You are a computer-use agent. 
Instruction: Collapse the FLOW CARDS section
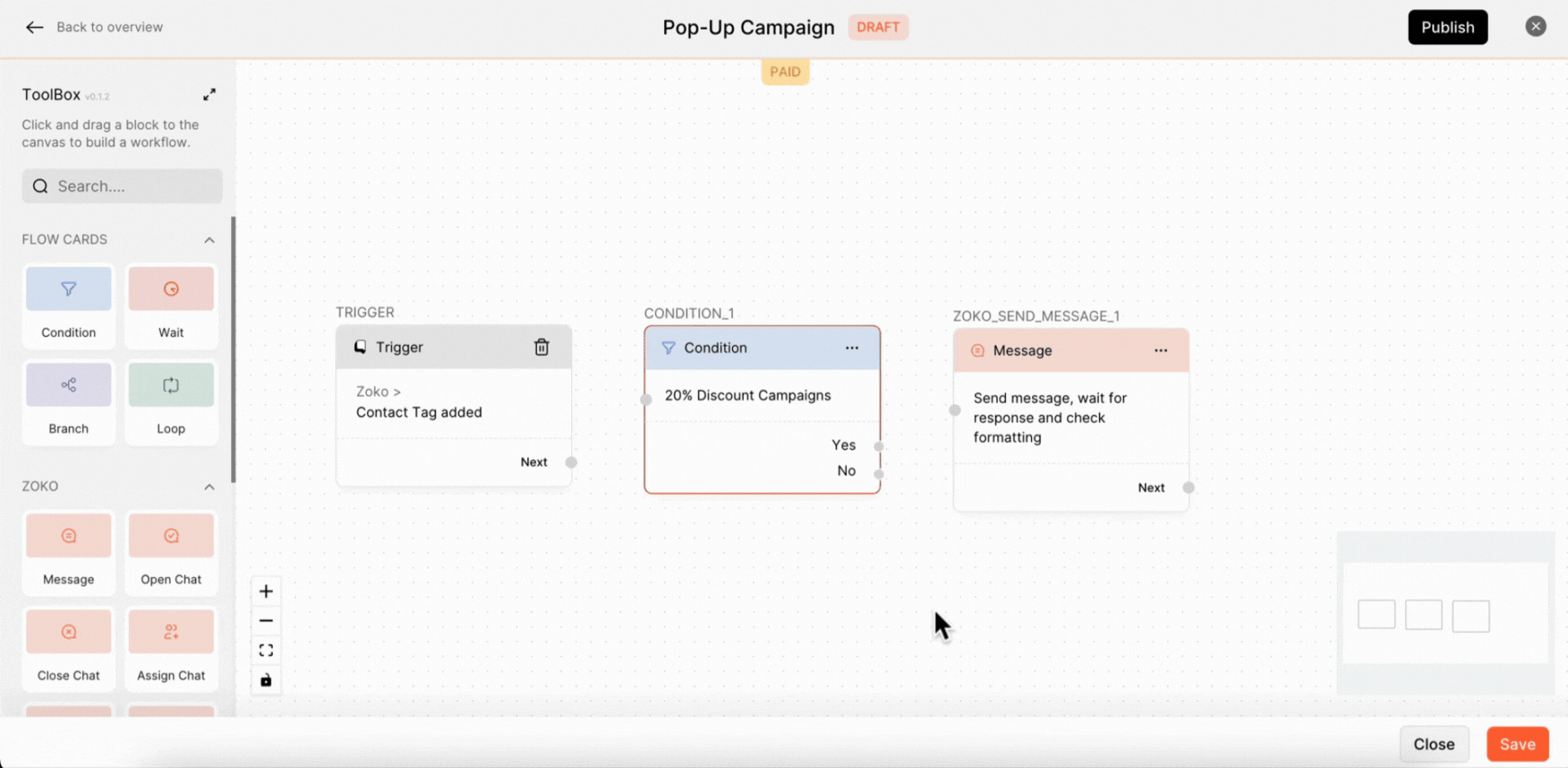click(x=209, y=240)
